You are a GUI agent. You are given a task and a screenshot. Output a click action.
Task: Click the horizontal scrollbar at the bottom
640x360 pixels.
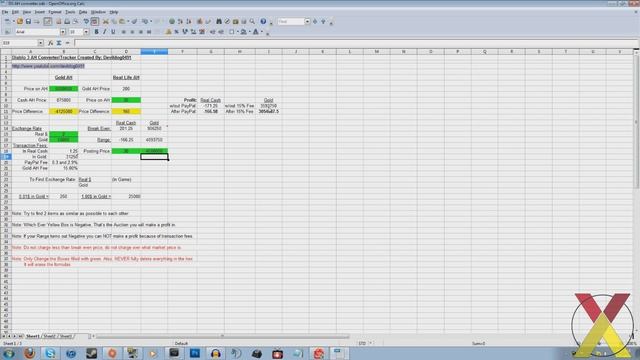222,336
